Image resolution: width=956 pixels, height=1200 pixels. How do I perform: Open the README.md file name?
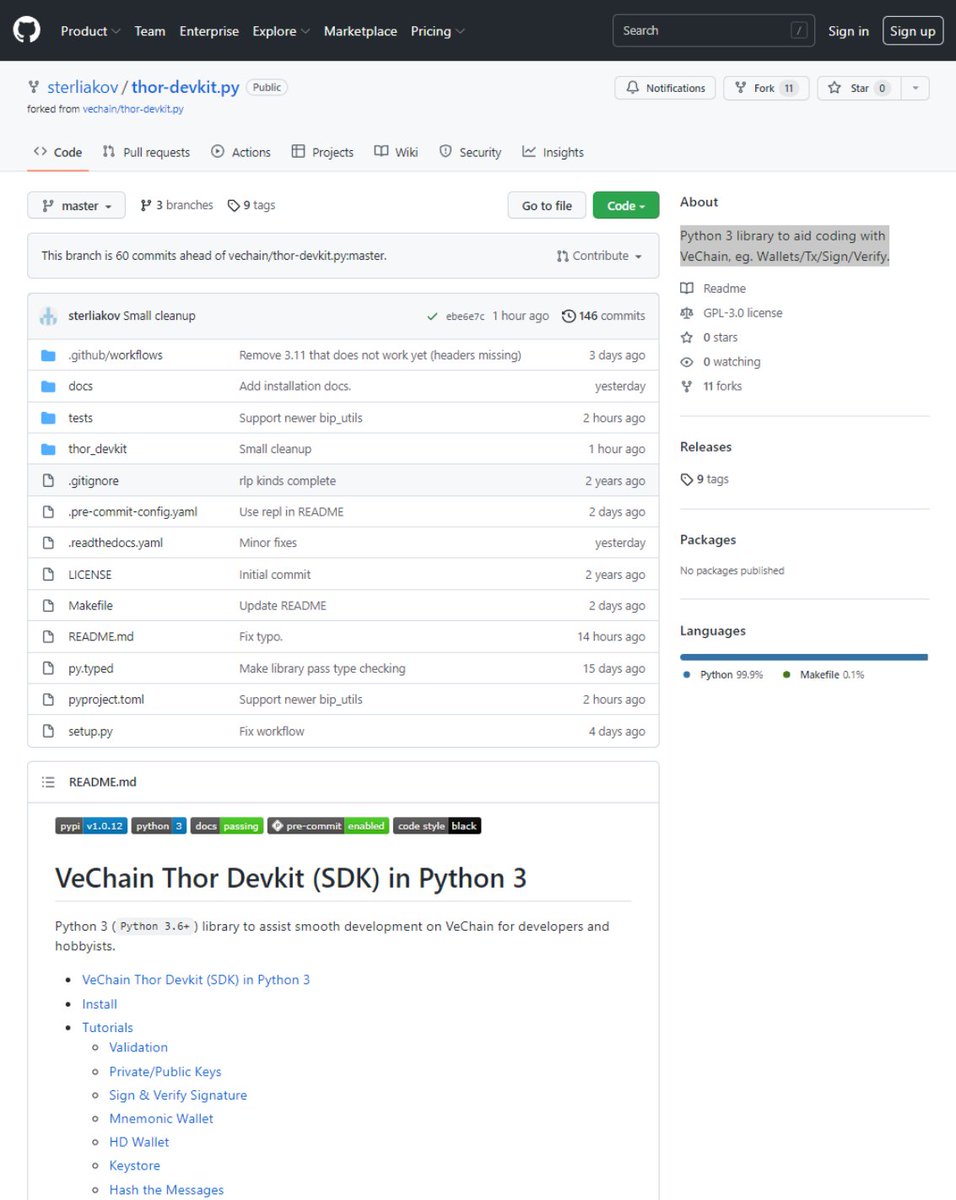[x=101, y=637]
